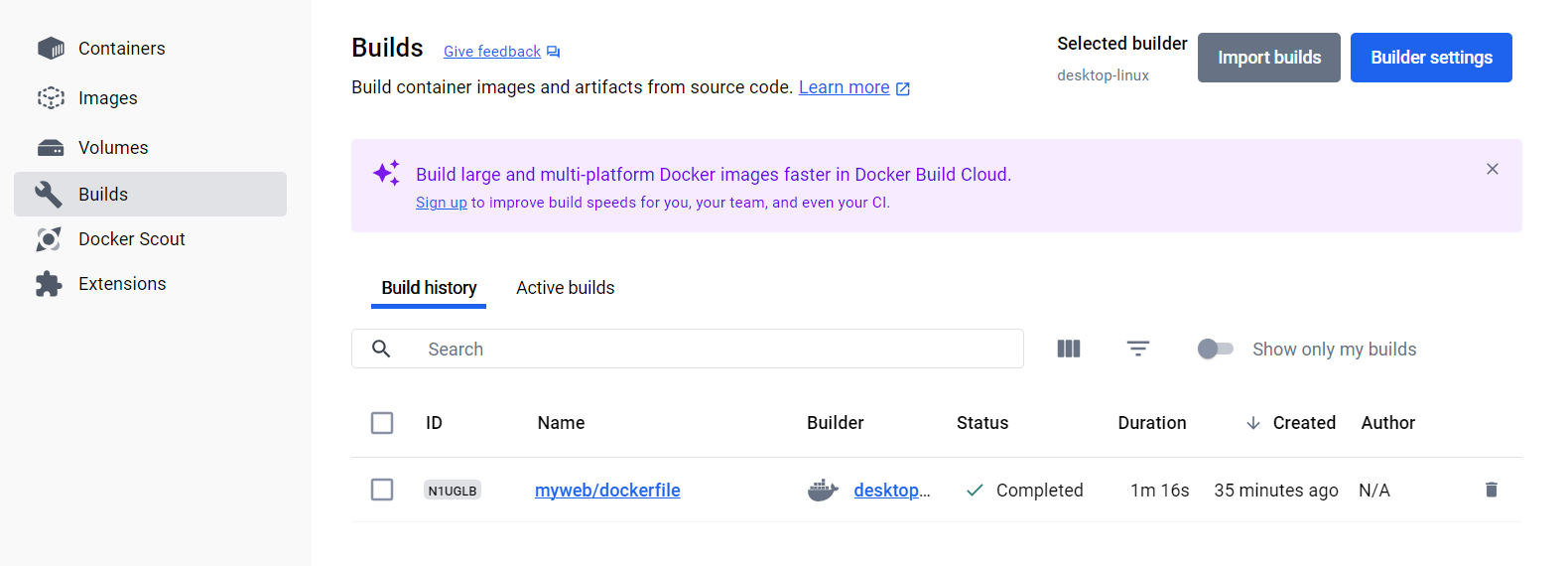Switch to the Active builds tab
The image size is (1568, 566).
[566, 288]
